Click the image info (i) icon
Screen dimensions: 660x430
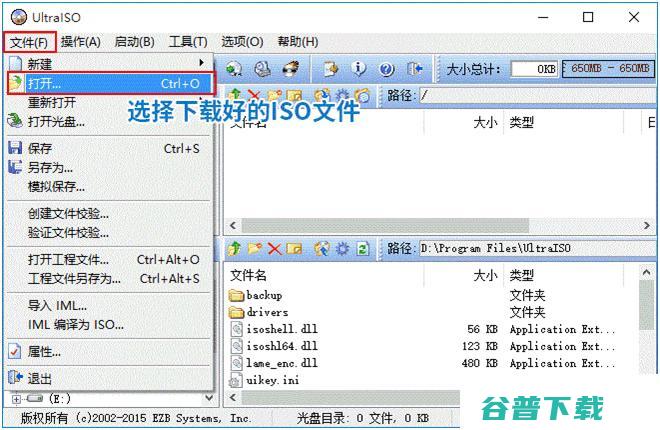pyautogui.click(x=358, y=69)
